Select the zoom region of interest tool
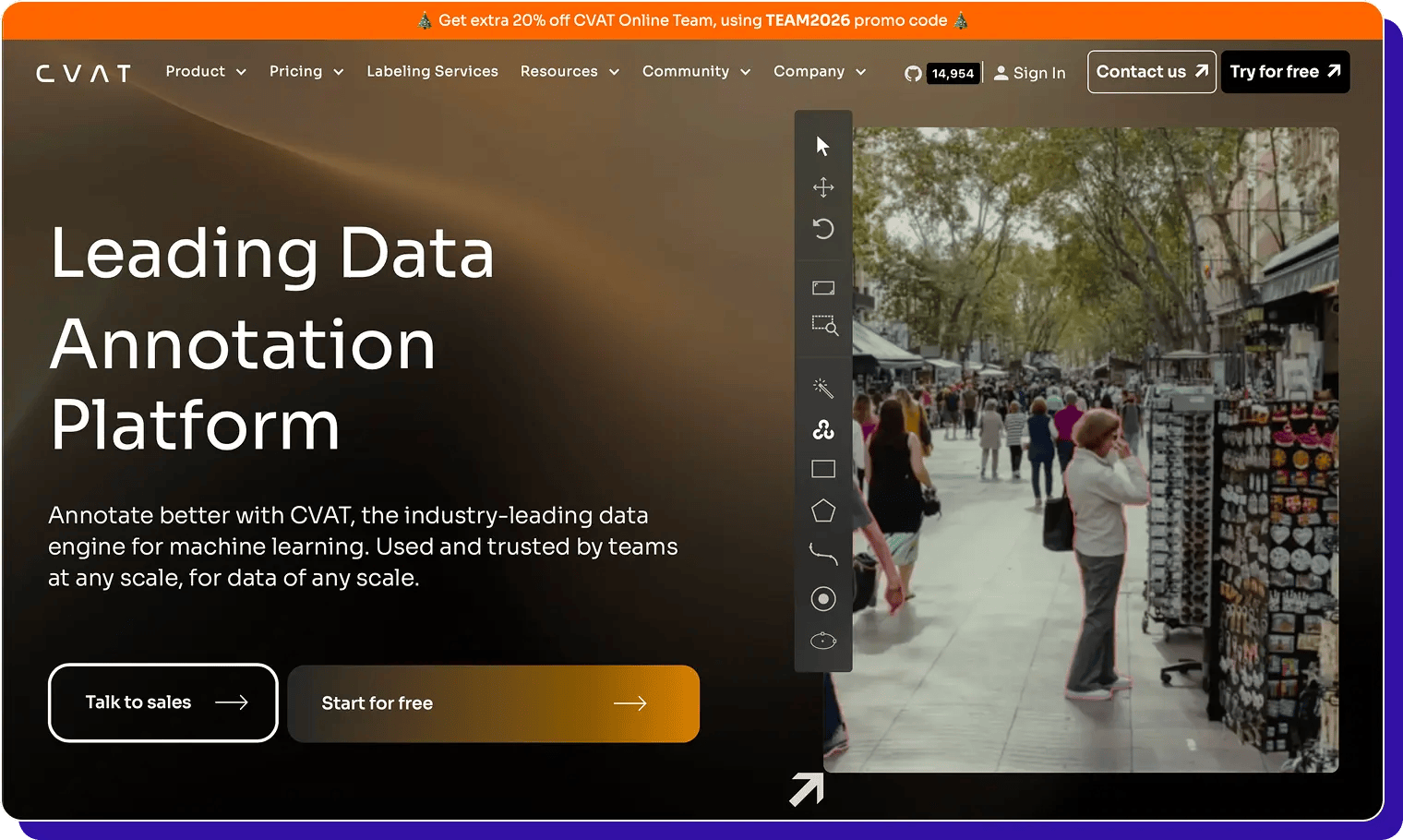This screenshot has width=1403, height=840. 824,325
